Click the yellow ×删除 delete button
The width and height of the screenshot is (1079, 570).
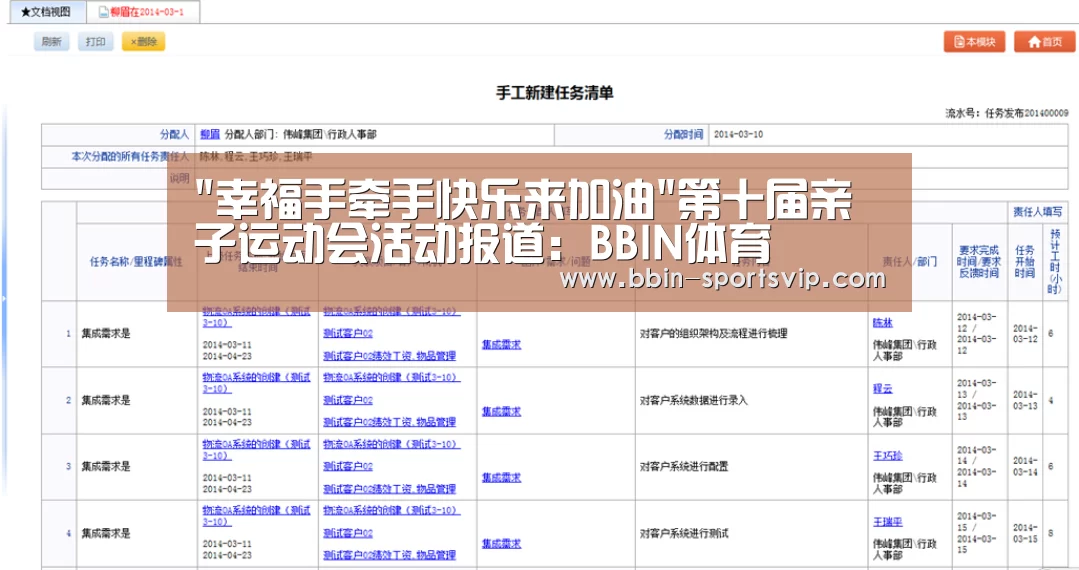[144, 42]
